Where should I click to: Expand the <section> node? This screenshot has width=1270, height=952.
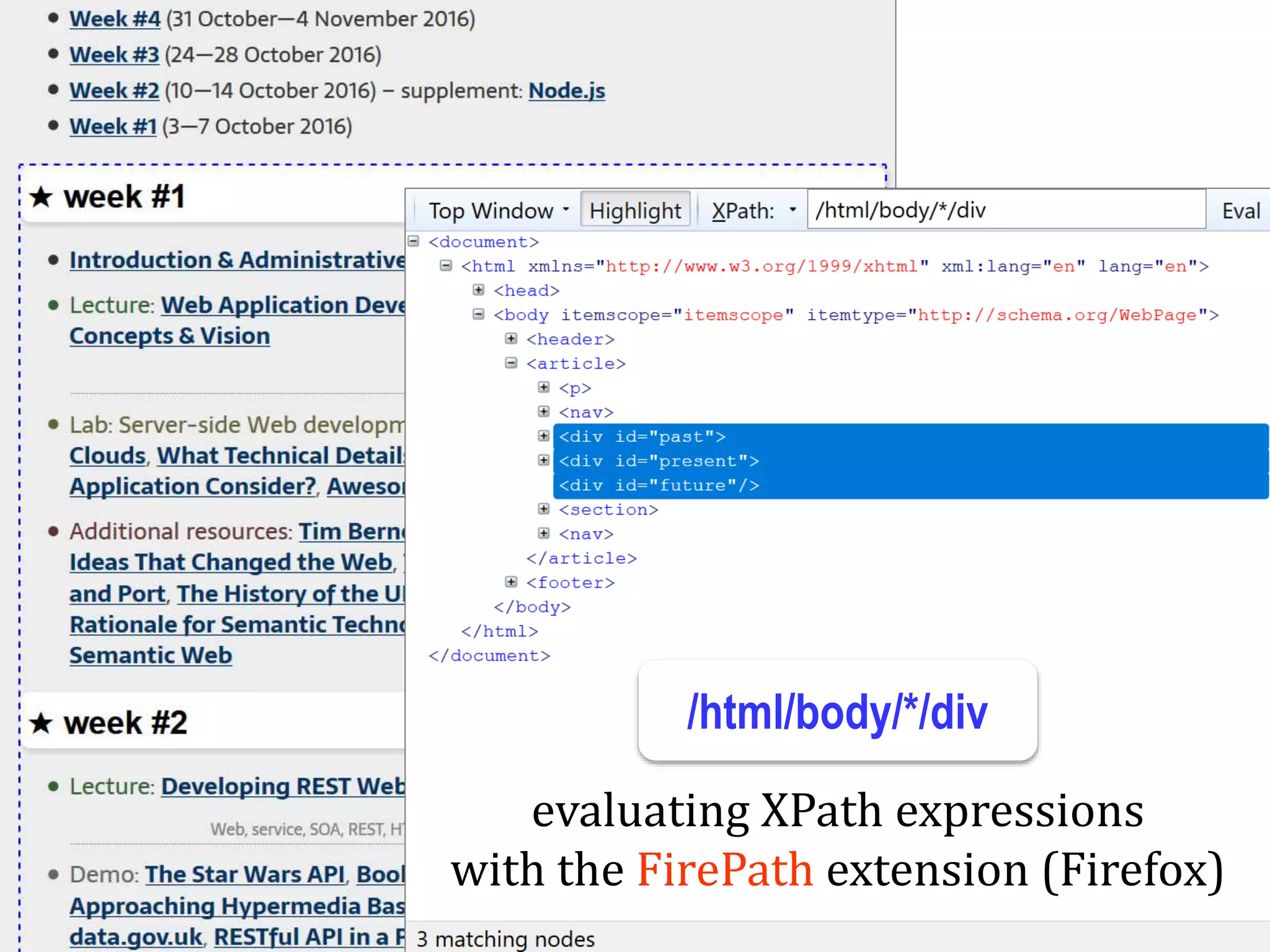pyautogui.click(x=544, y=509)
